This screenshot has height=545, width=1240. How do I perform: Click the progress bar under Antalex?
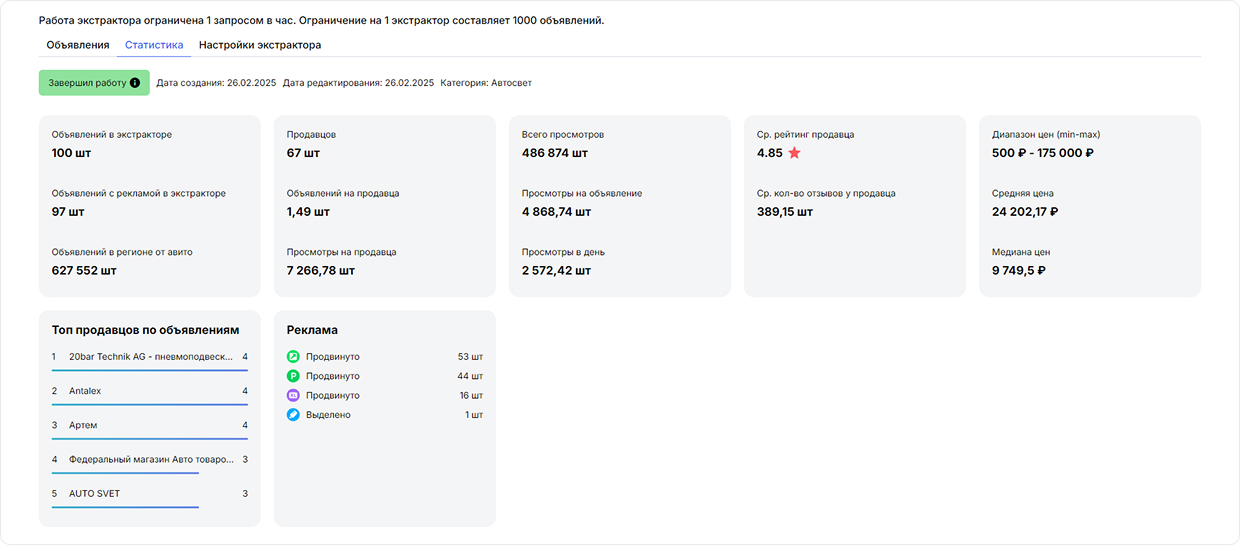point(149,404)
